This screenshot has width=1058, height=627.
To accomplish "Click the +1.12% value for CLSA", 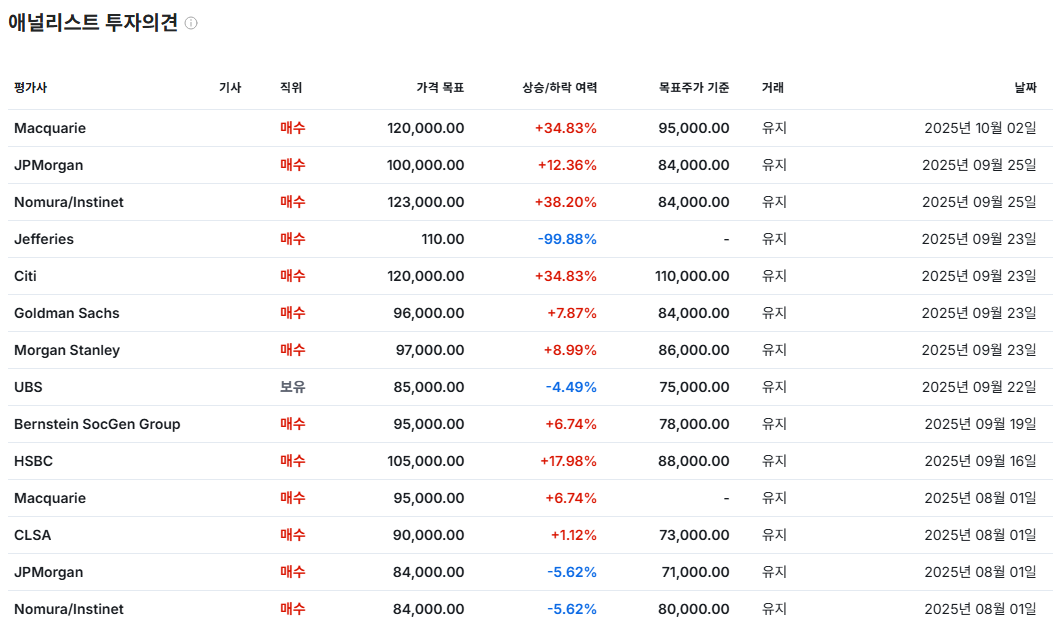I will coord(574,535).
